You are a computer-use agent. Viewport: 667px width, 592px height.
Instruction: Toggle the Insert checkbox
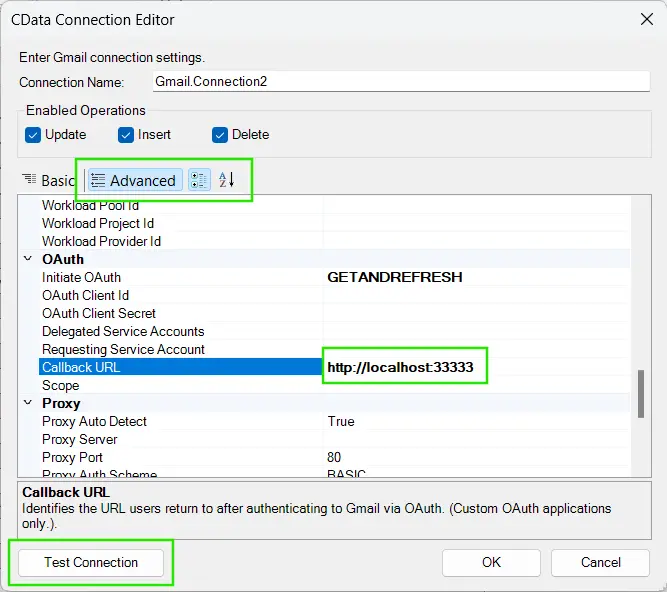(126, 135)
